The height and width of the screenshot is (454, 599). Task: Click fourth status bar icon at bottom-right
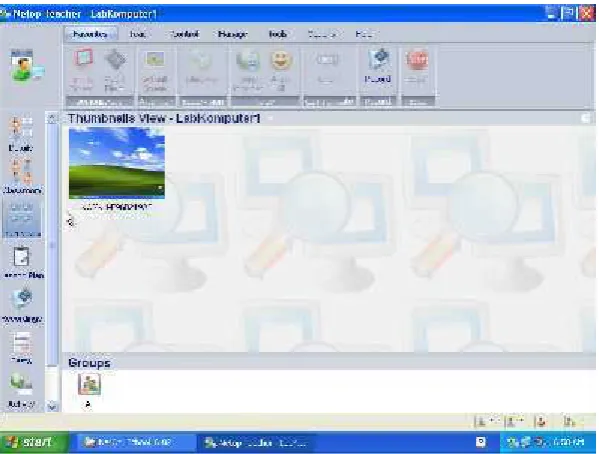(x=569, y=422)
